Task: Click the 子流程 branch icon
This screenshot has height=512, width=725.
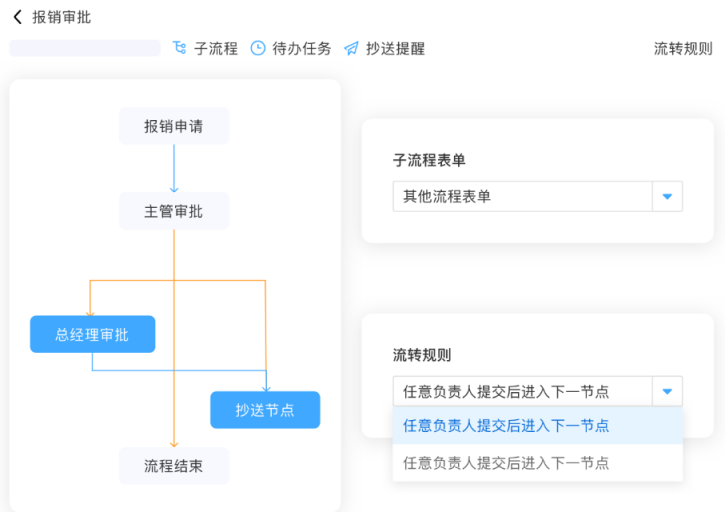Action: pyautogui.click(x=180, y=48)
